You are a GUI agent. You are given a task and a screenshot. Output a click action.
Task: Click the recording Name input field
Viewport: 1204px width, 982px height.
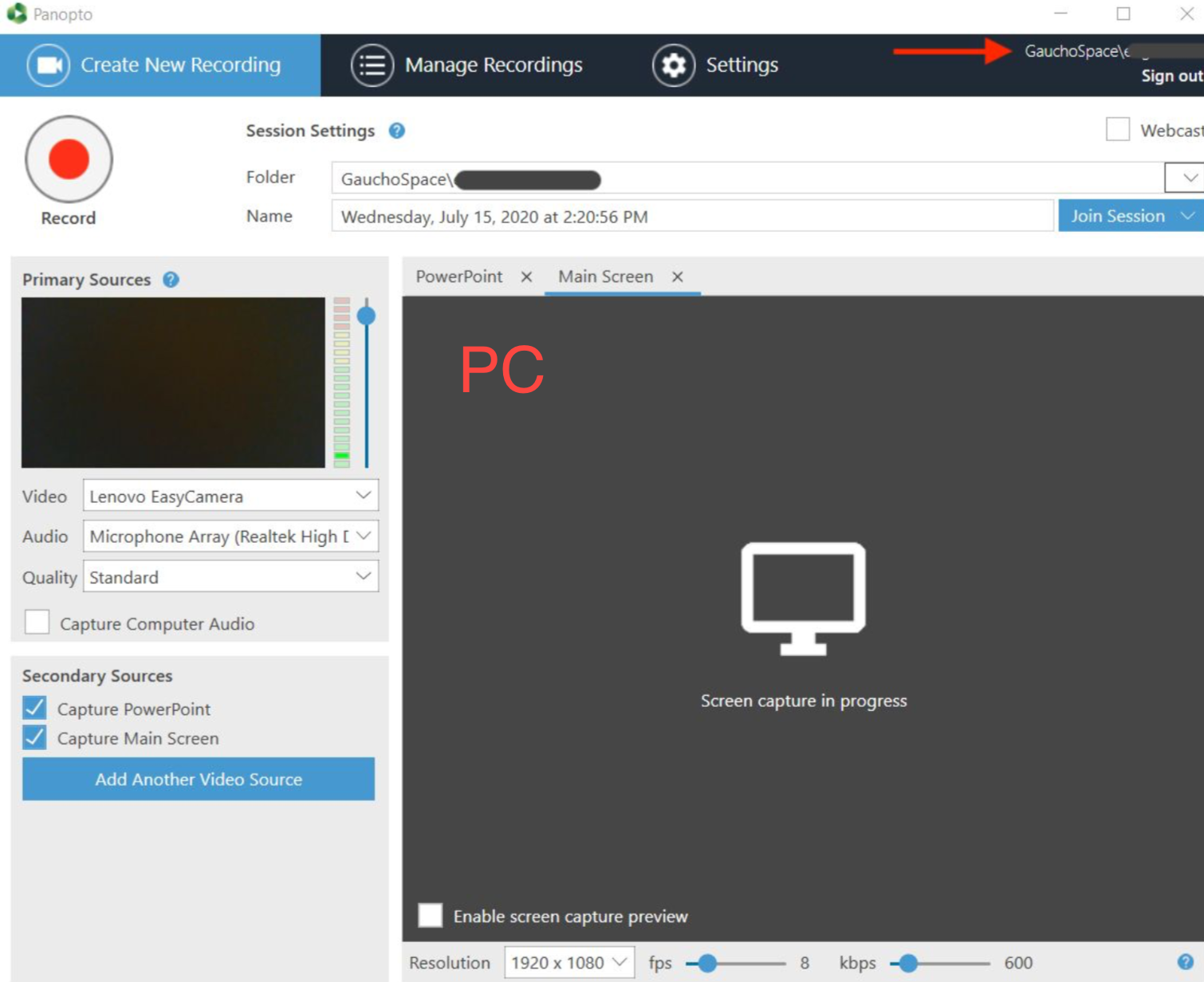point(692,216)
